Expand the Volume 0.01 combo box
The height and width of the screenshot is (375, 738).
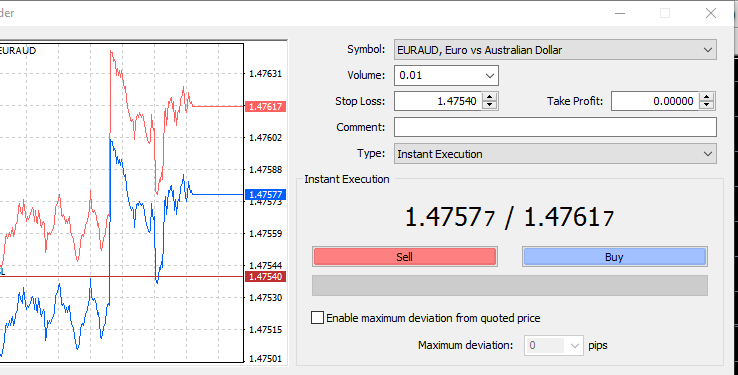[446, 75]
